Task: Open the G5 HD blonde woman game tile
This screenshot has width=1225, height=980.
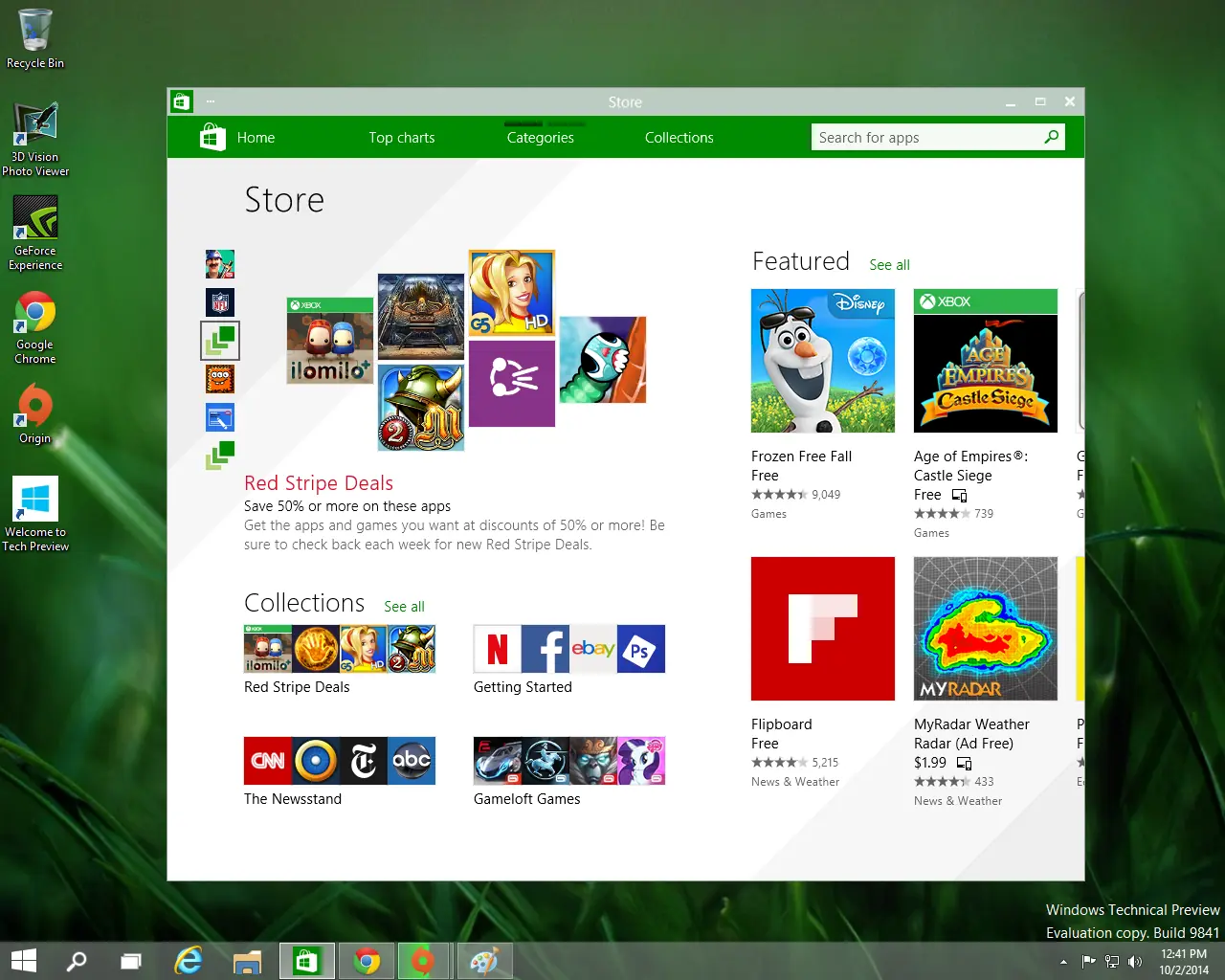Action: click(x=512, y=293)
